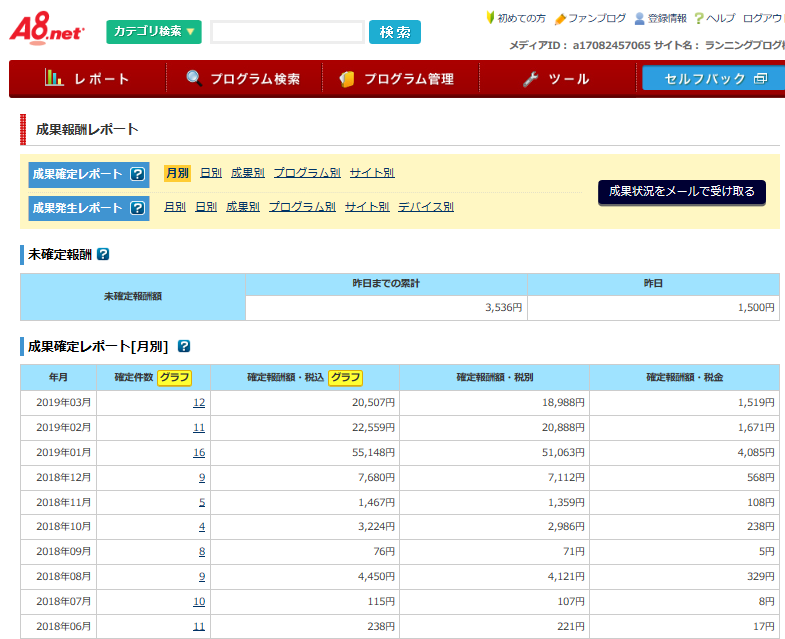The width and height of the screenshot is (785, 639).
Task: Open the カテゴリ検索 dropdown
Action: (x=154, y=32)
